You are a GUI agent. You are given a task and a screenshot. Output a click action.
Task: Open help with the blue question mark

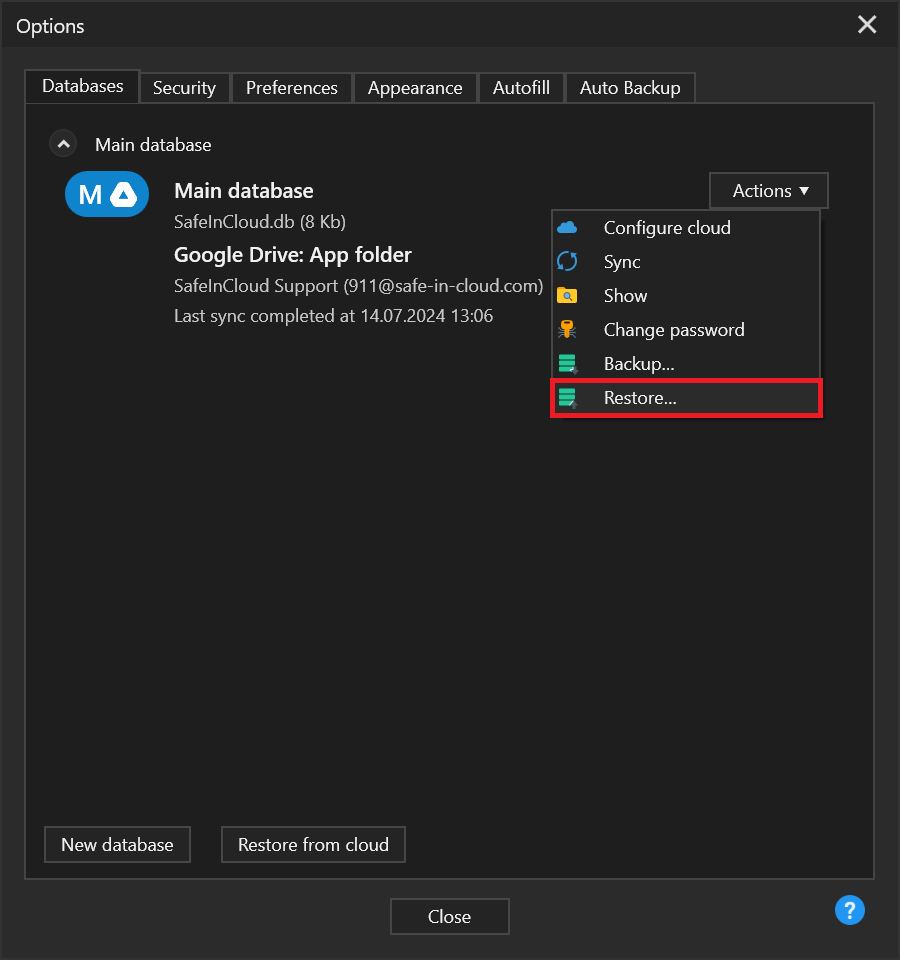pyautogui.click(x=850, y=910)
